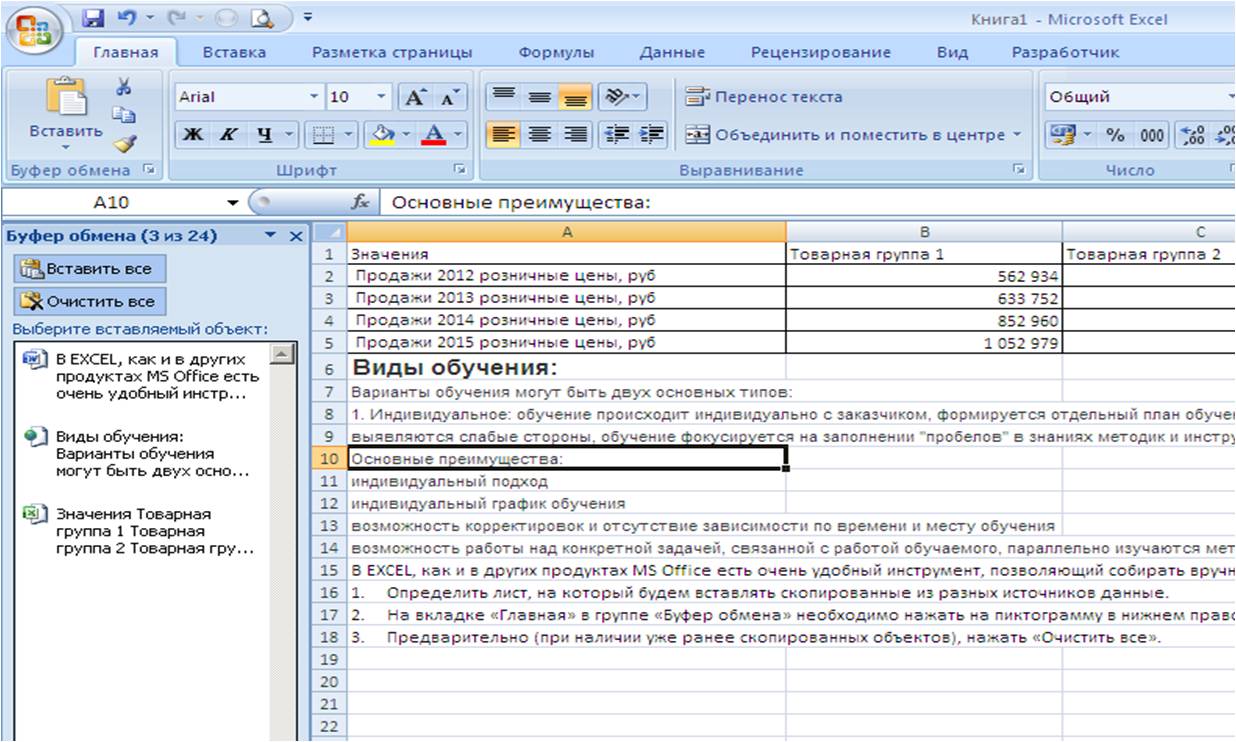Increase font size with the large A icon
The height and width of the screenshot is (742, 1236).
tap(415, 97)
